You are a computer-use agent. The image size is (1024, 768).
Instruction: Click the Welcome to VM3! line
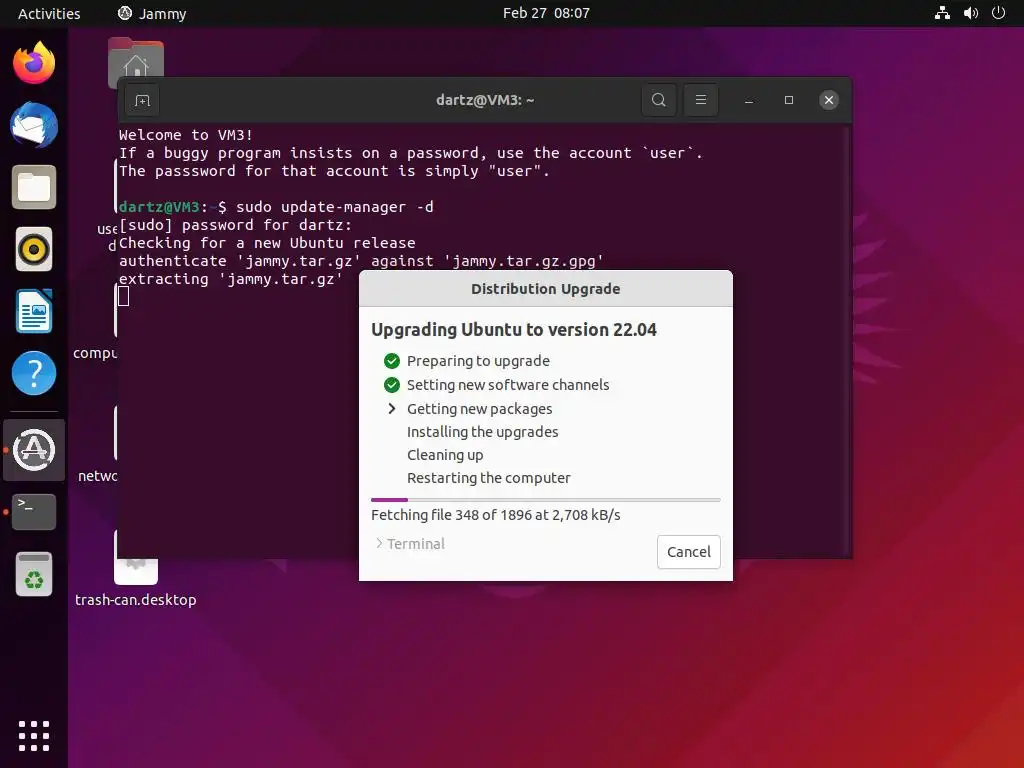(185, 135)
